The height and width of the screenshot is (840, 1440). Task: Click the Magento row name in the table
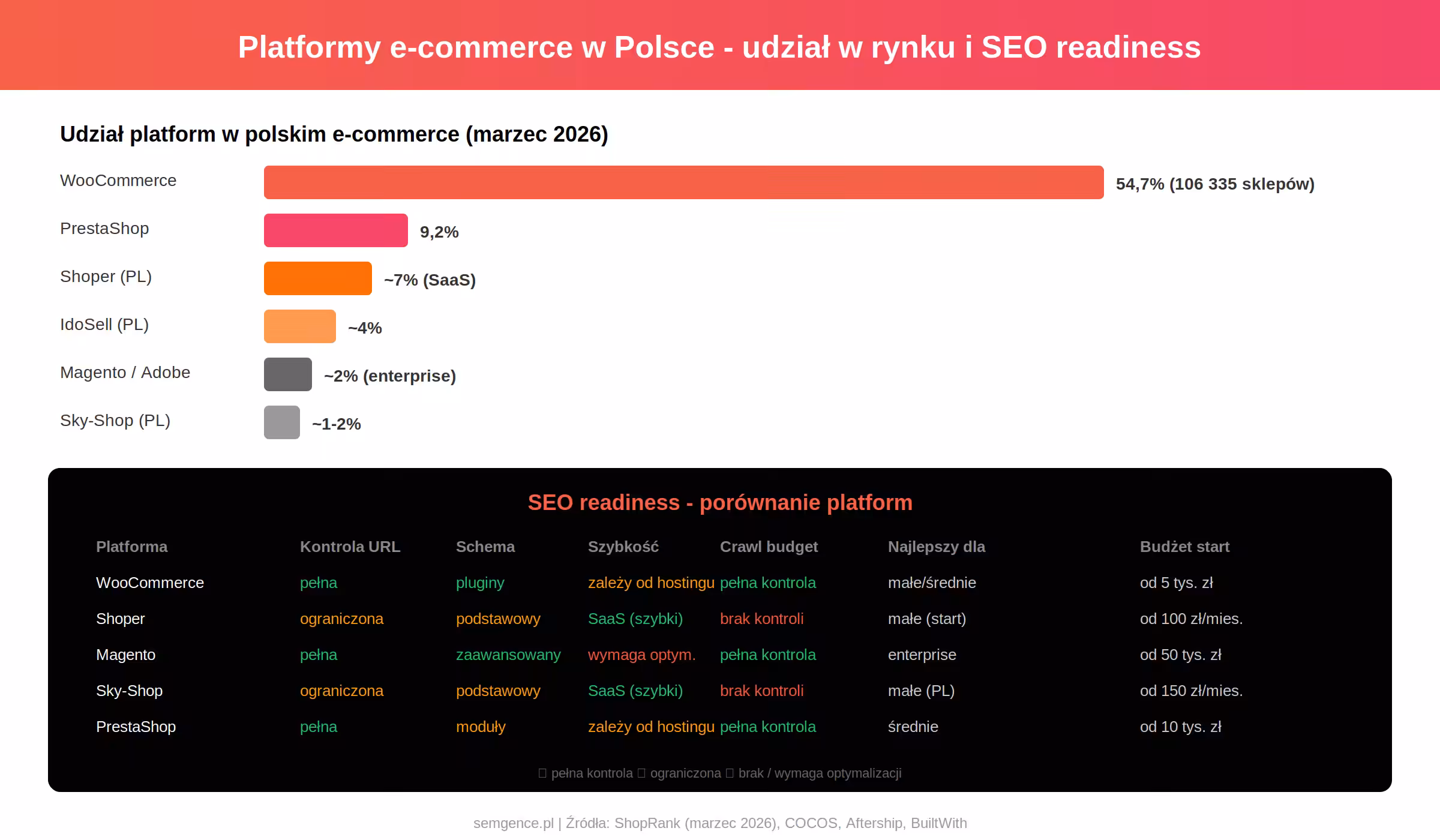125,655
